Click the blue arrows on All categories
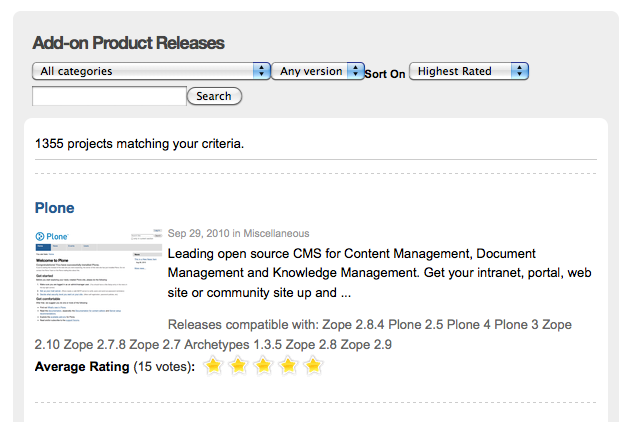634x422 pixels. (x=261, y=71)
